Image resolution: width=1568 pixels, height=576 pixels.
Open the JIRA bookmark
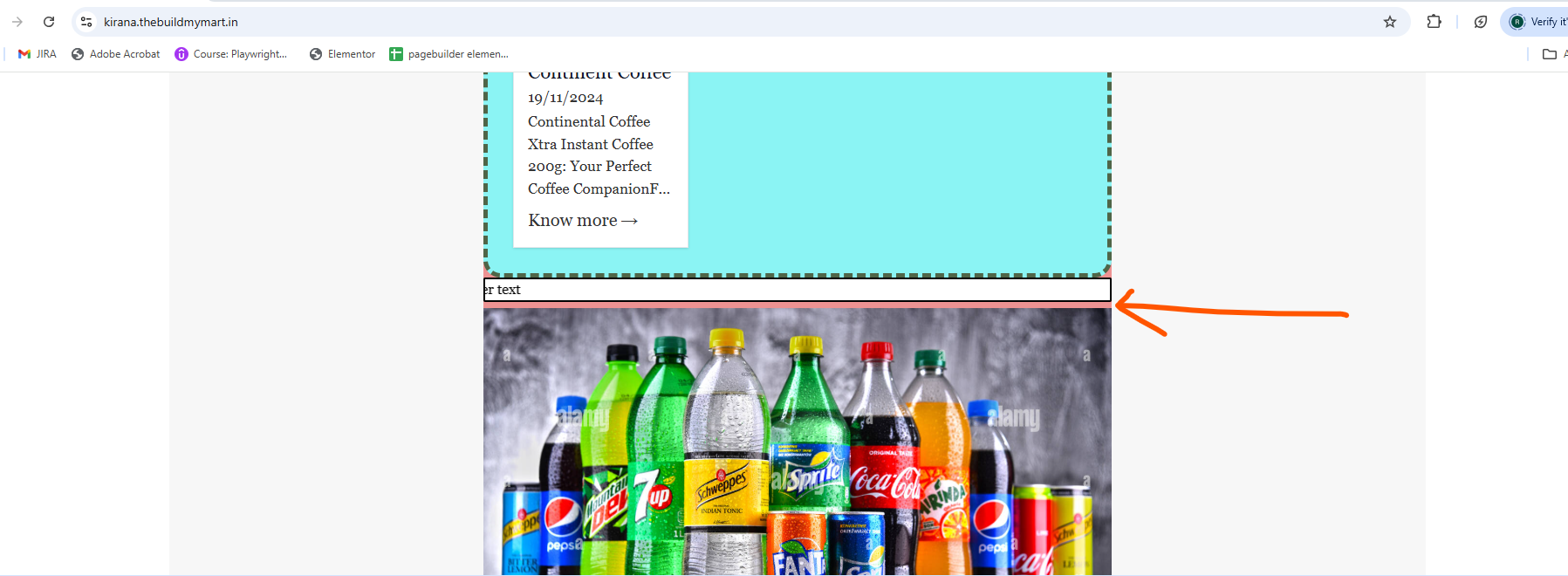(37, 54)
